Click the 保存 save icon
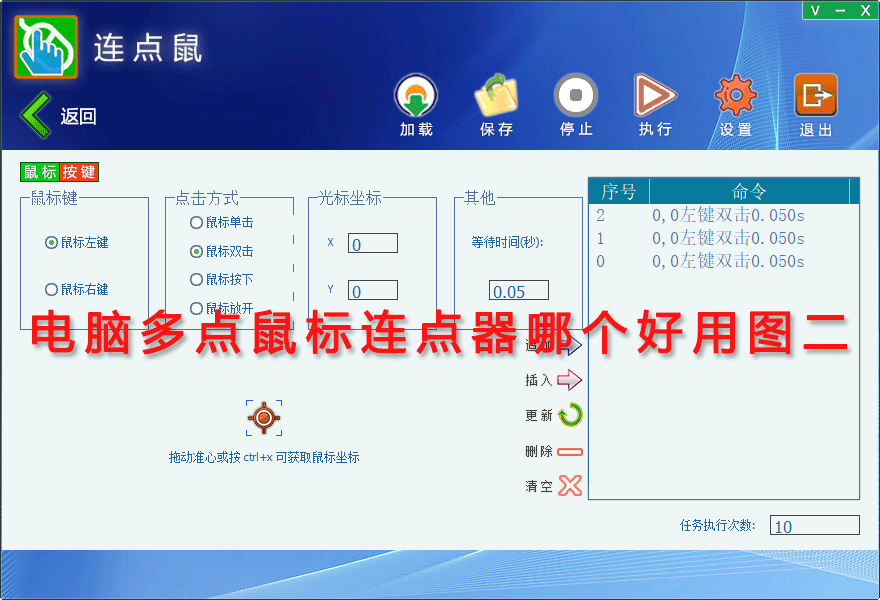The image size is (880, 600). pyautogui.click(x=496, y=95)
